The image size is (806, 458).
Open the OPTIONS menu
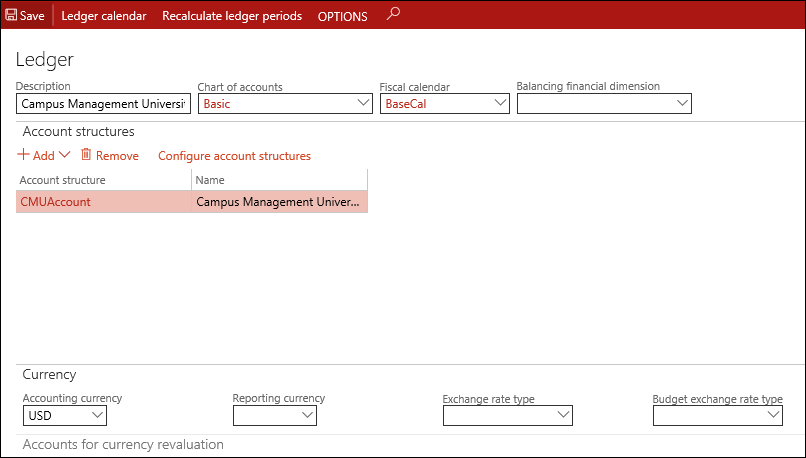coord(342,16)
